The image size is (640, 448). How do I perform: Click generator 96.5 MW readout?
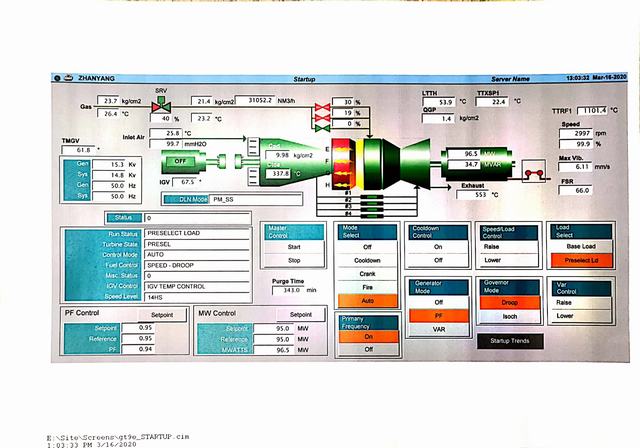[x=465, y=154]
